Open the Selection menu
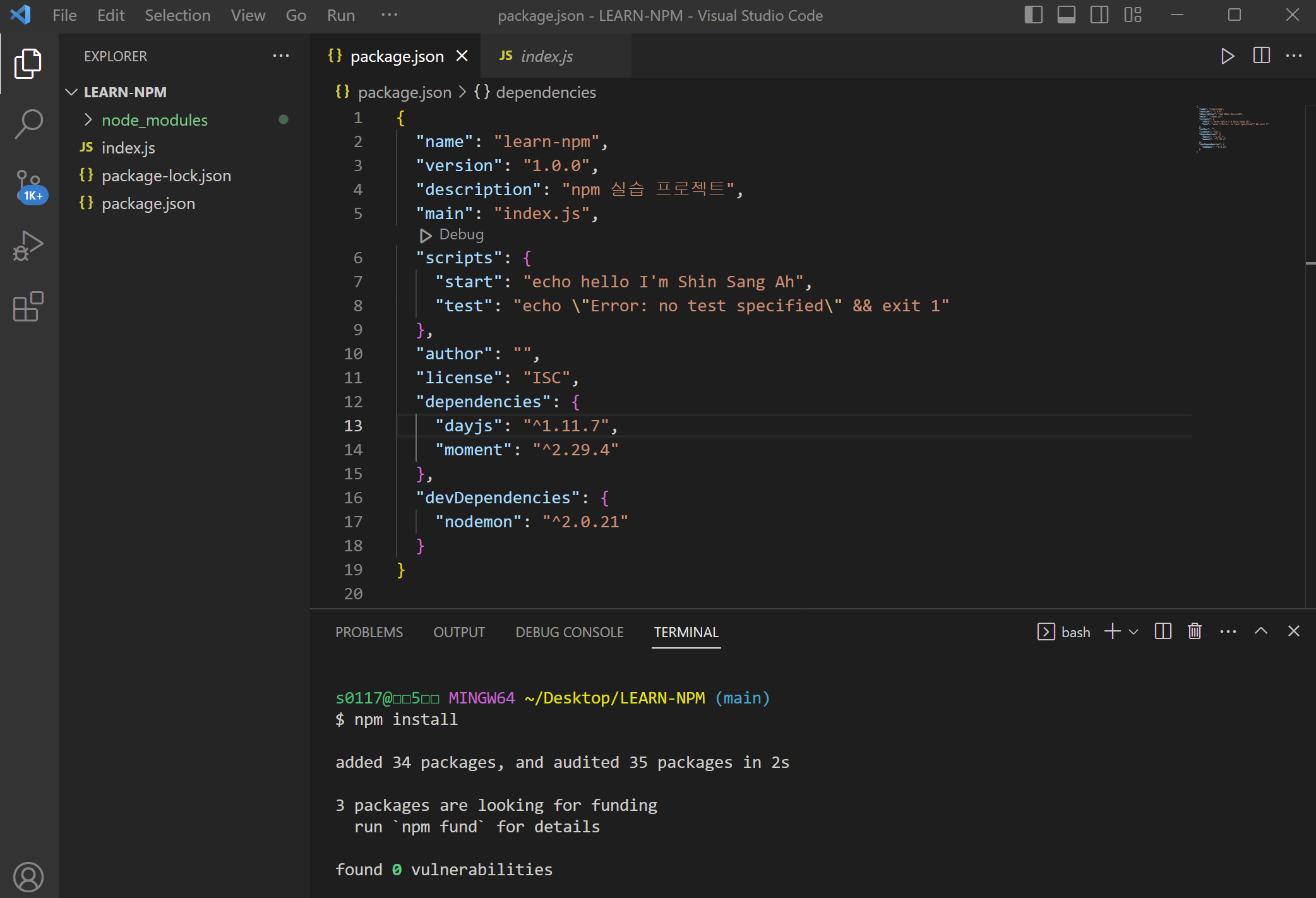This screenshot has width=1316, height=898. click(x=177, y=15)
